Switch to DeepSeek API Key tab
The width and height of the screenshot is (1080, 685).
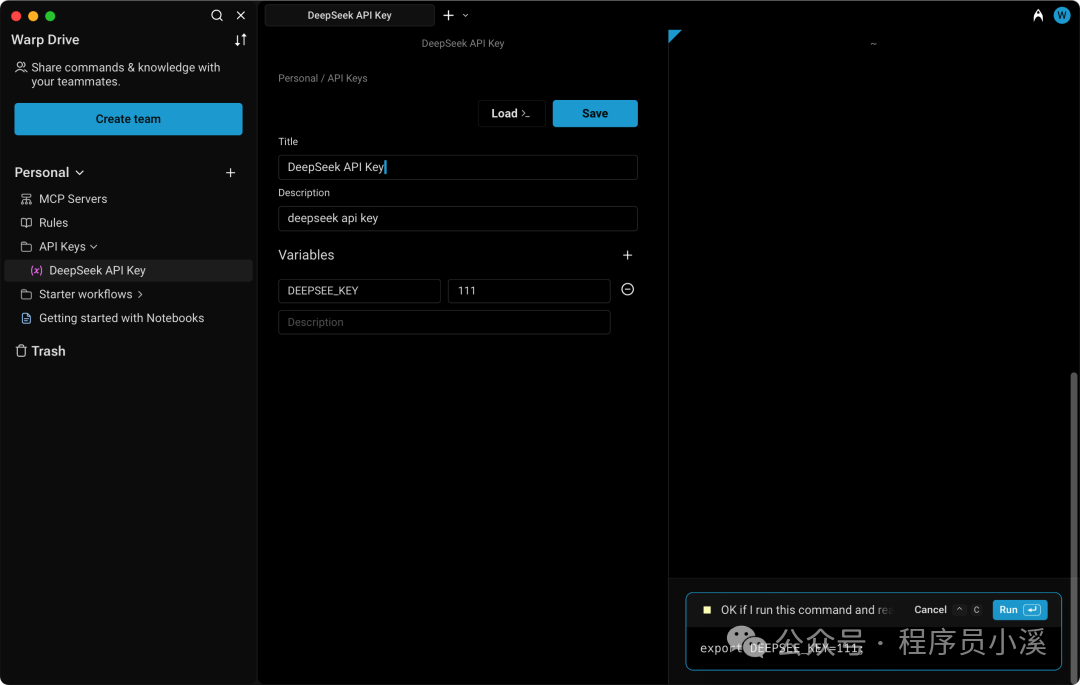(x=349, y=15)
